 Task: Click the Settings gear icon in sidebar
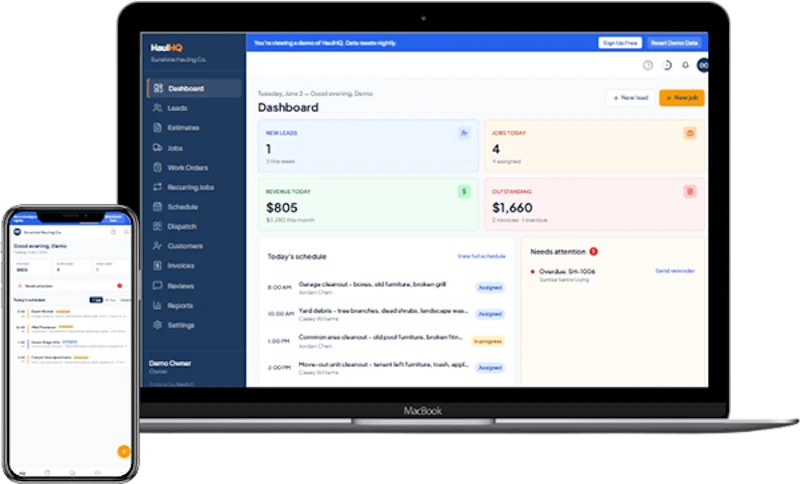tap(158, 325)
